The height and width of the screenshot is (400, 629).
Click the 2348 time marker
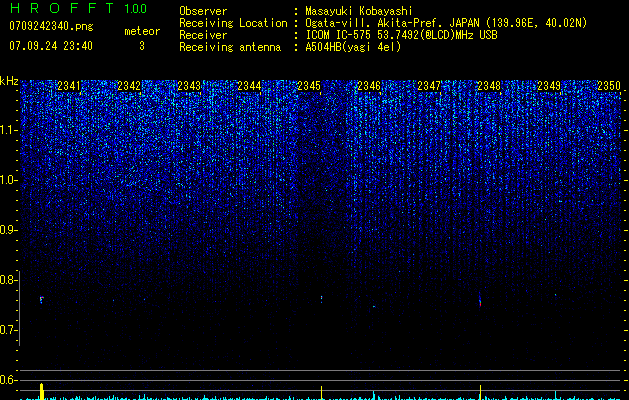pyautogui.click(x=489, y=86)
